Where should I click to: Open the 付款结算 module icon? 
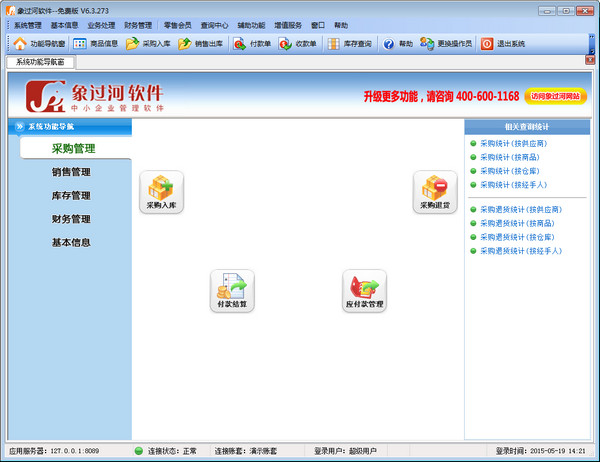click(x=232, y=291)
